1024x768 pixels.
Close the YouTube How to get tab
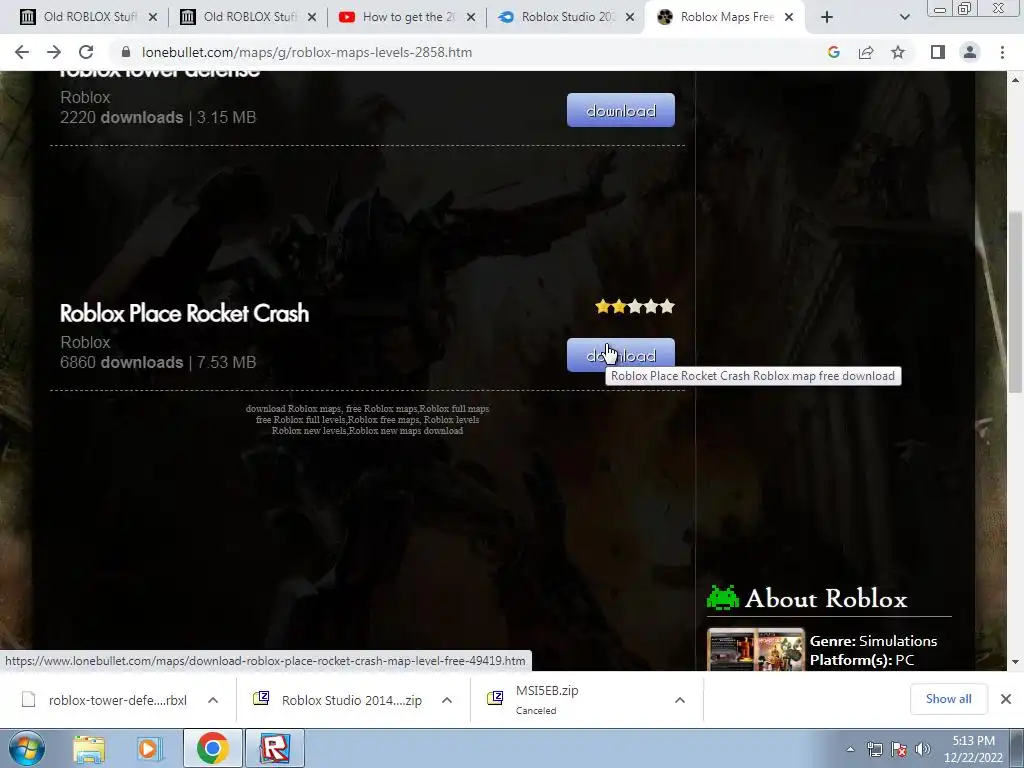471,17
